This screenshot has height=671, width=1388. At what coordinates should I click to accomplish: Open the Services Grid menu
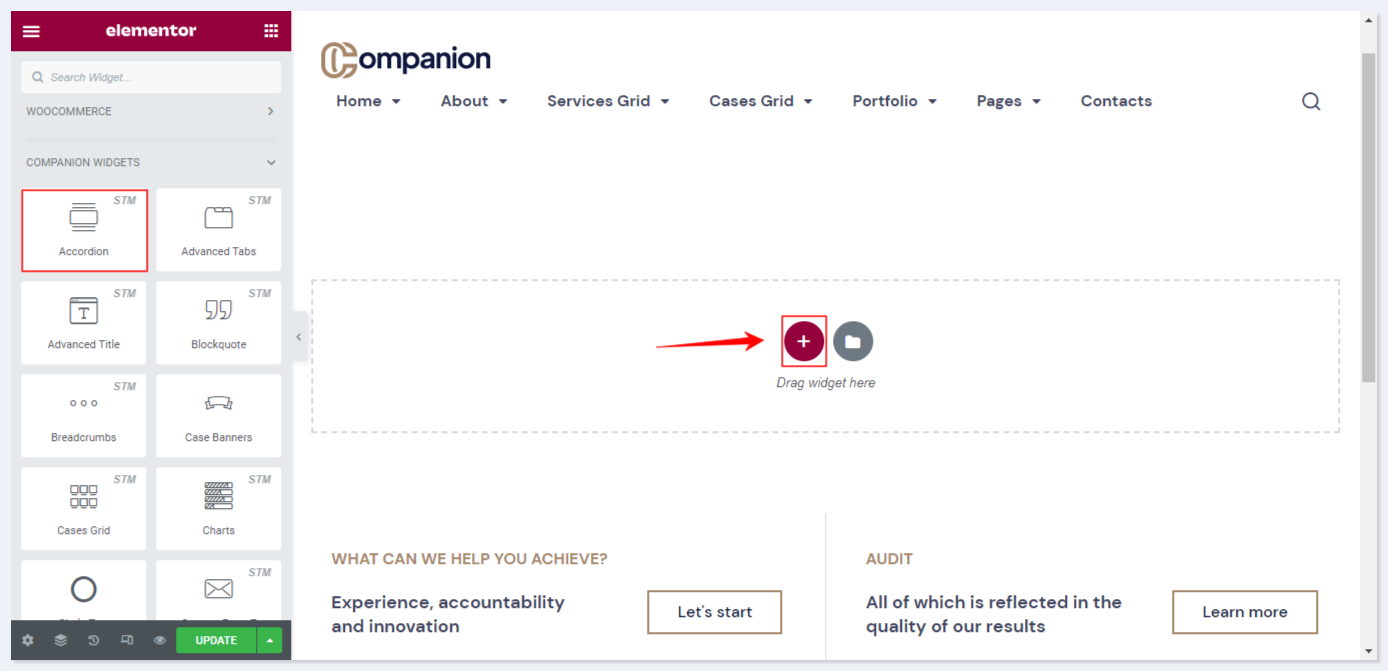tap(607, 101)
